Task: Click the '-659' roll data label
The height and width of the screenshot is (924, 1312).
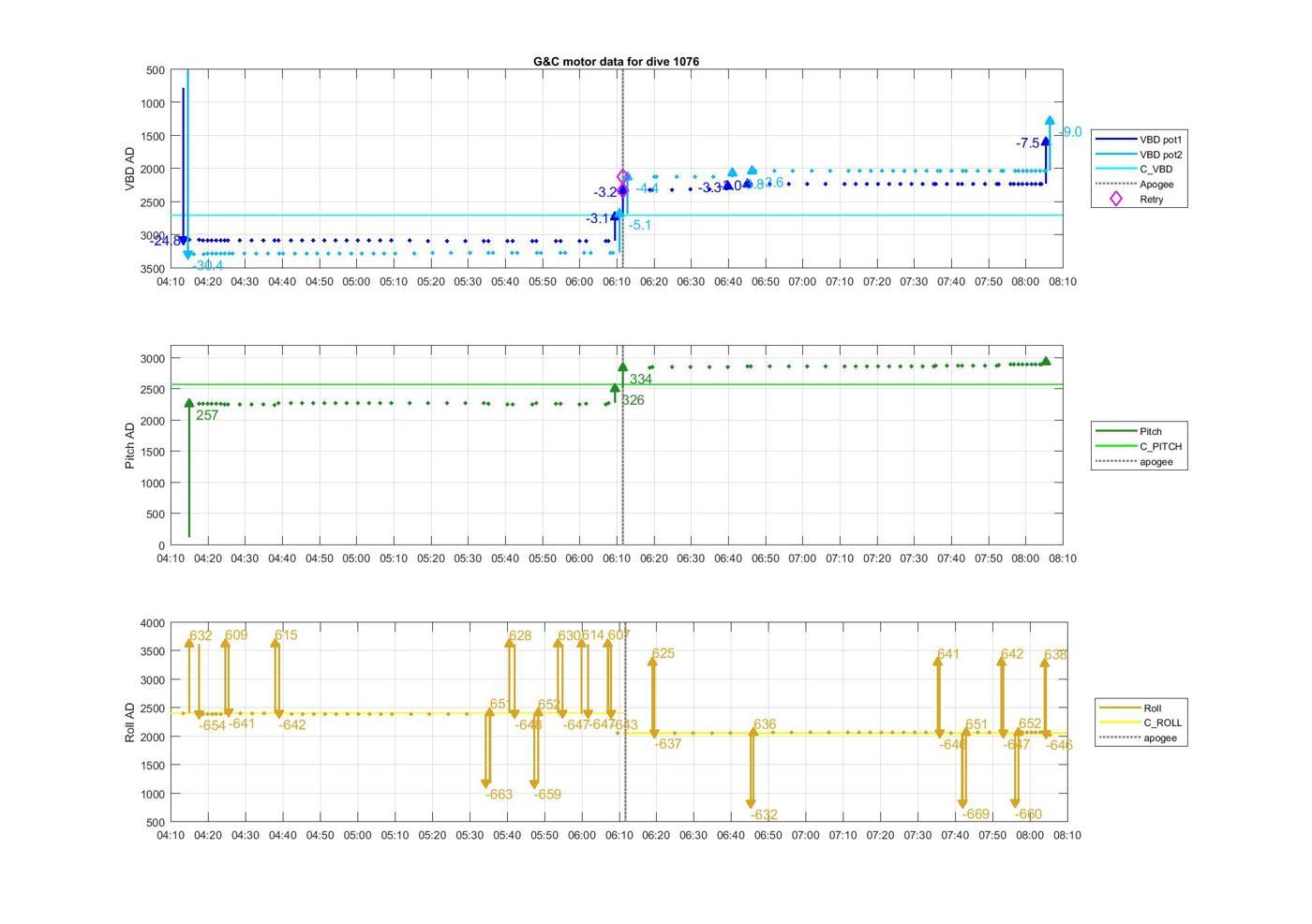Action: coord(548,795)
